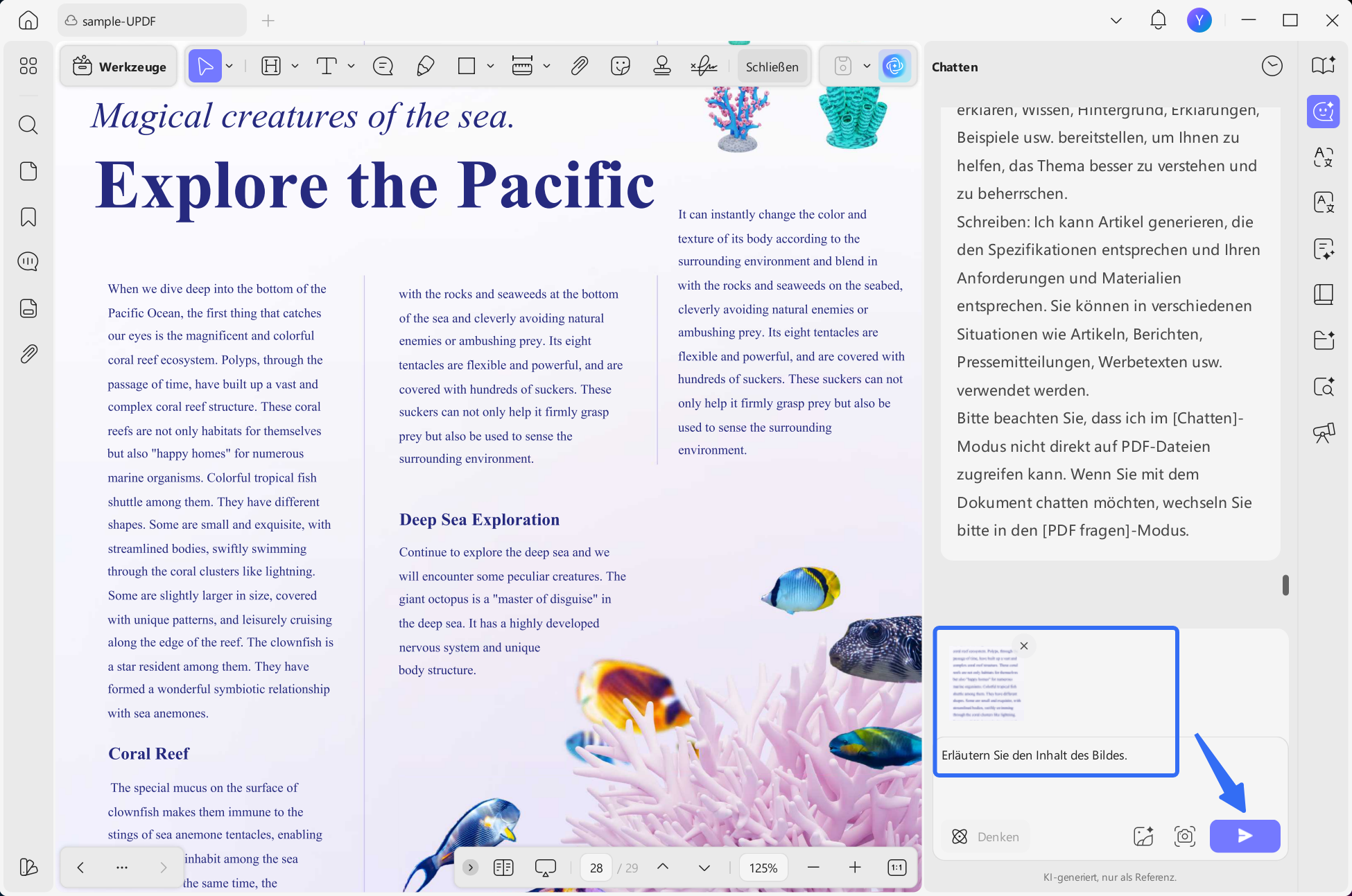This screenshot has height=896, width=1352.
Task: Expand the measure tool dropdown arrow
Action: click(x=546, y=67)
